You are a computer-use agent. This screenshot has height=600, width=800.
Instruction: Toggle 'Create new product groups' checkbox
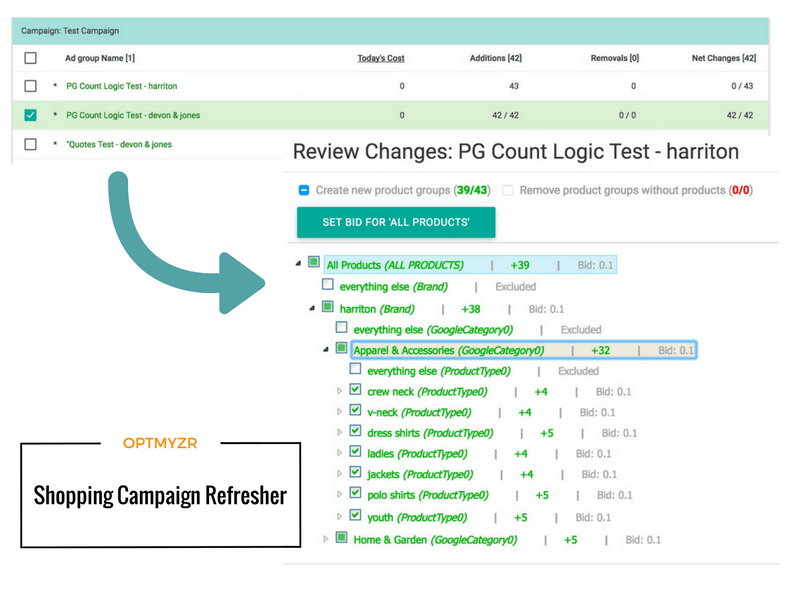[x=303, y=190]
